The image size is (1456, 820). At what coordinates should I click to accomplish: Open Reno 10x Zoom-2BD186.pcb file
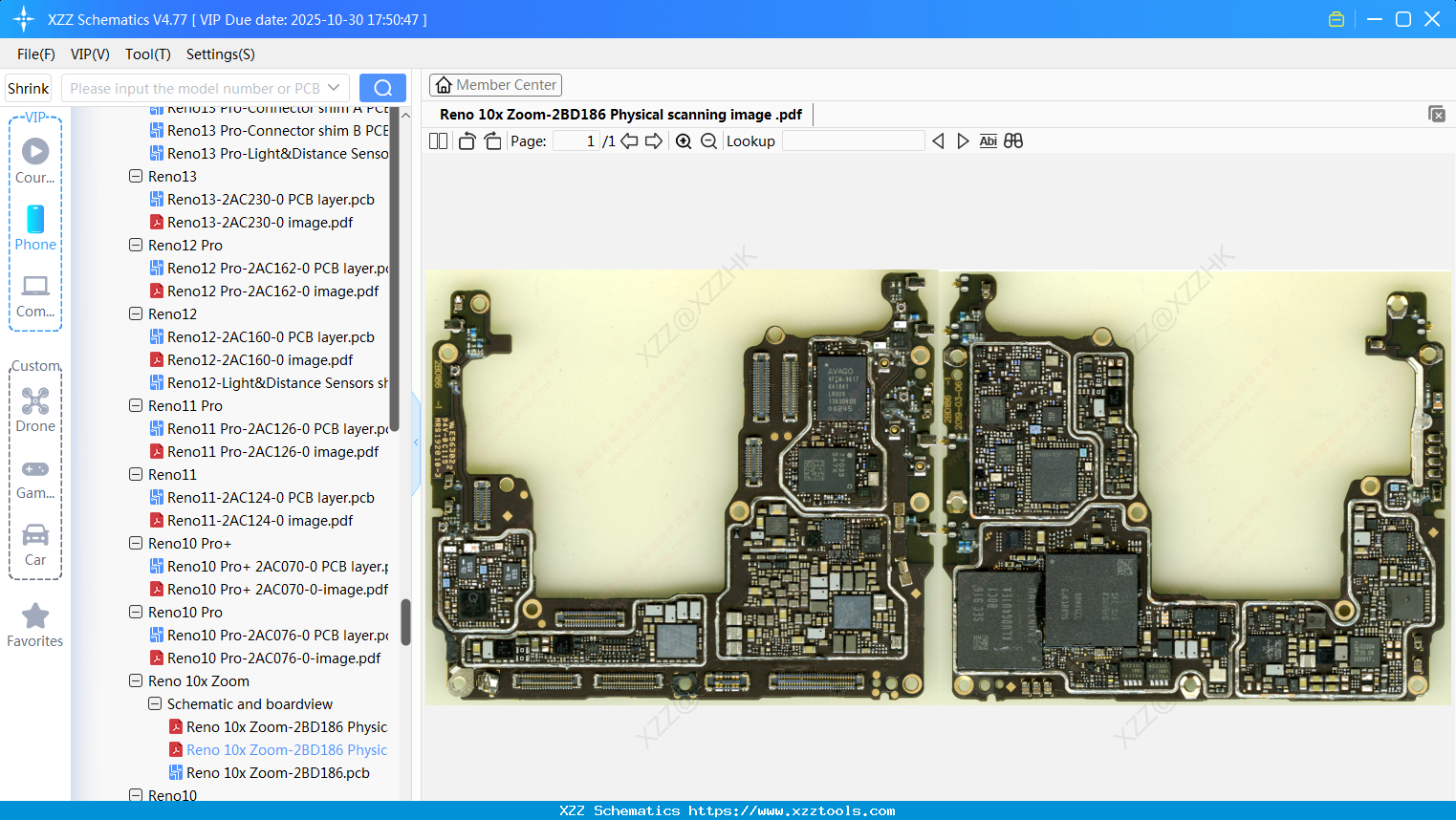click(x=277, y=773)
